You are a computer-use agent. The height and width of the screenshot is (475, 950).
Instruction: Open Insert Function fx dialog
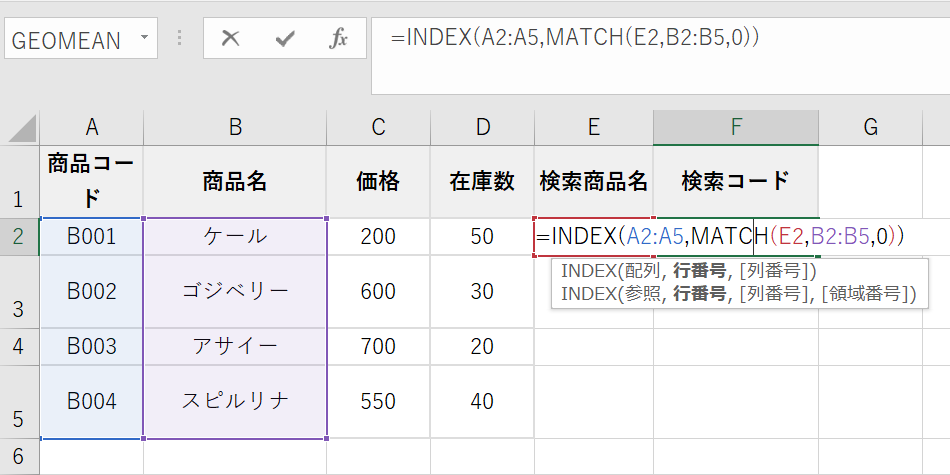(x=339, y=39)
